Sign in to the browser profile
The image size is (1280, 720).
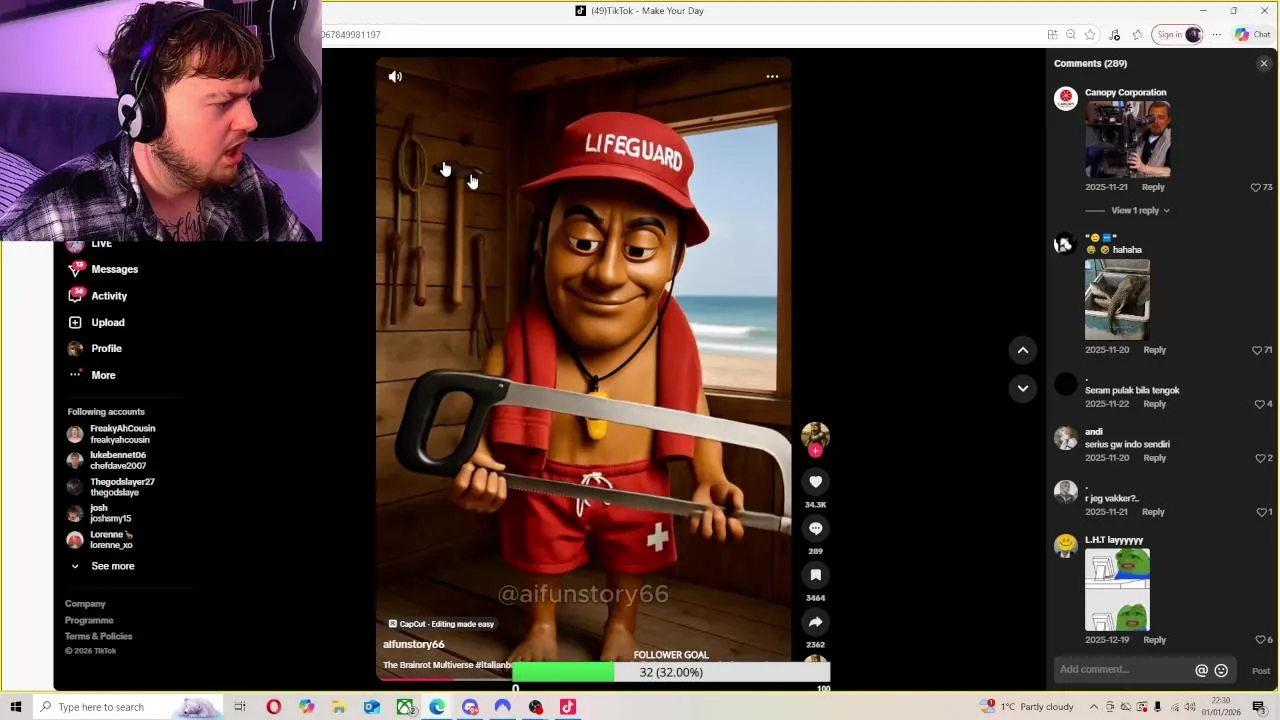point(1177,35)
